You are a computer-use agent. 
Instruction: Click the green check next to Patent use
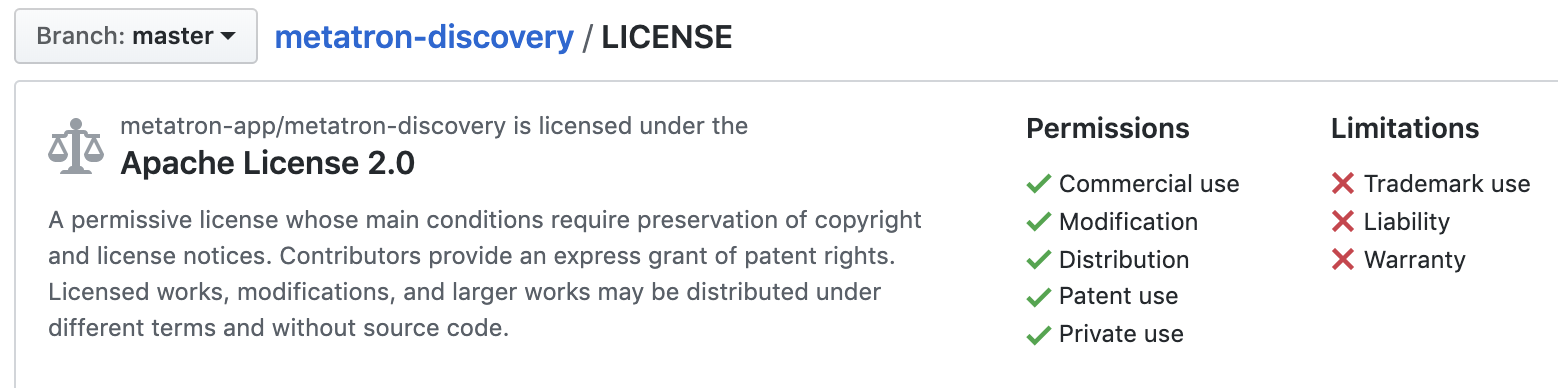pyautogui.click(x=1039, y=297)
